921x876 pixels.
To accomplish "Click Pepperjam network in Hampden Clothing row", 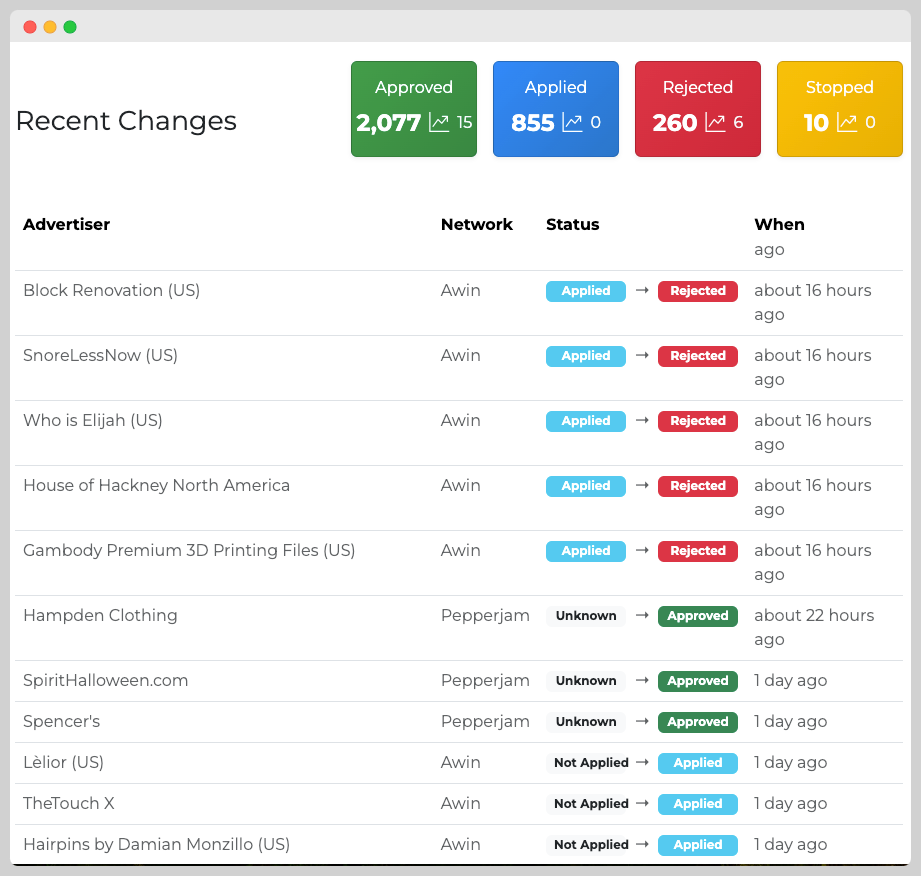I will tap(485, 616).
